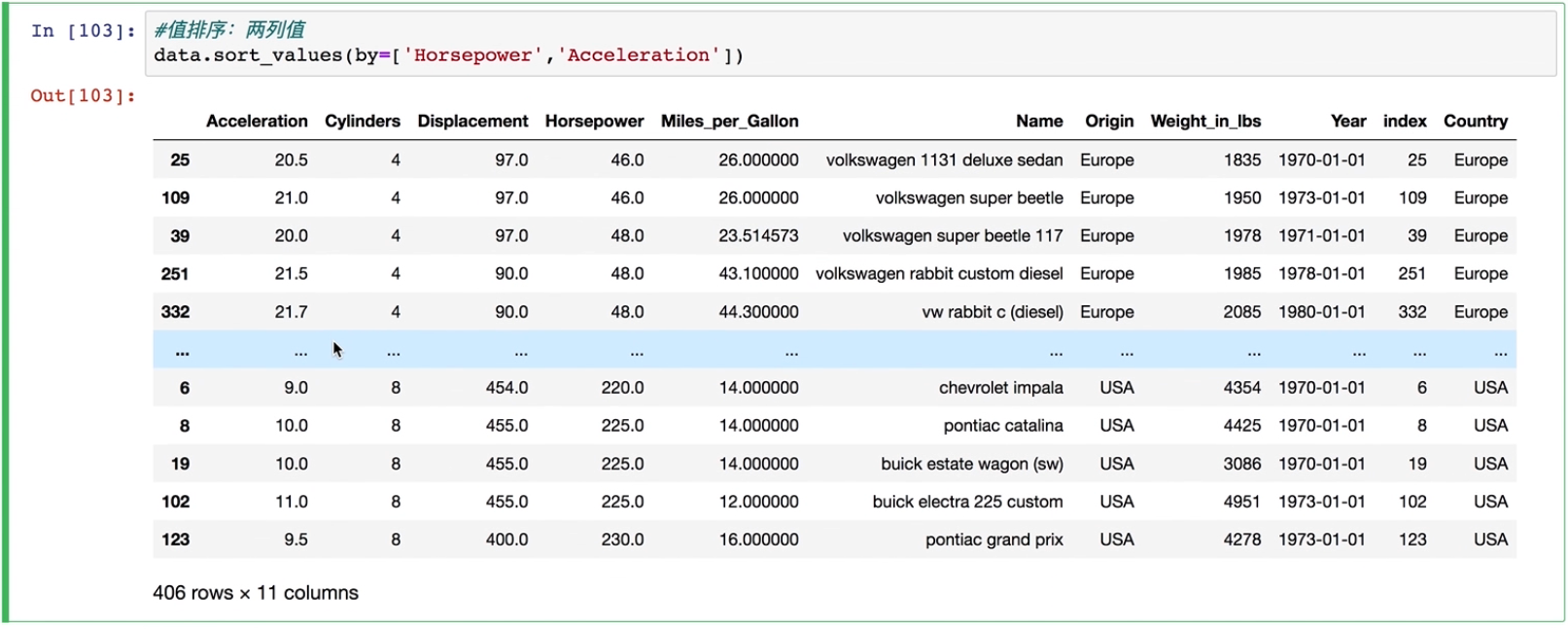Screen dimensions: 1568x629
Task: Click the code cell with data.sort_values
Action: (x=851, y=44)
